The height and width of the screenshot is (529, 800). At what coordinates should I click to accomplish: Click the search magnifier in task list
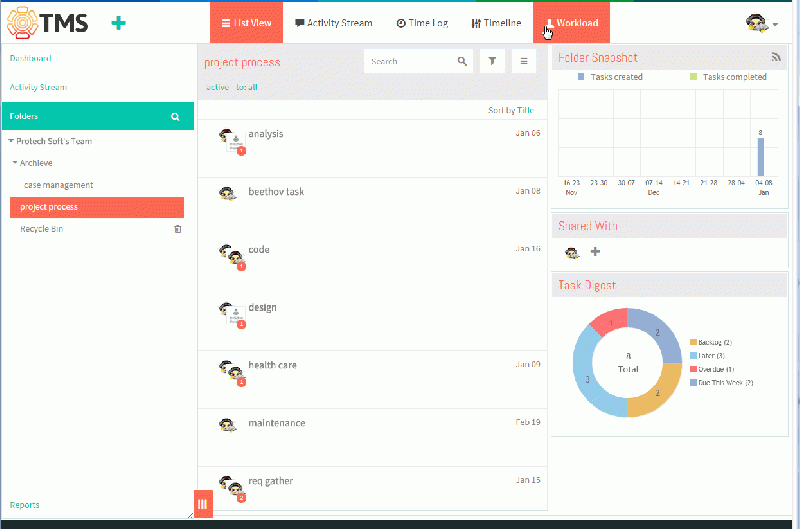462,61
